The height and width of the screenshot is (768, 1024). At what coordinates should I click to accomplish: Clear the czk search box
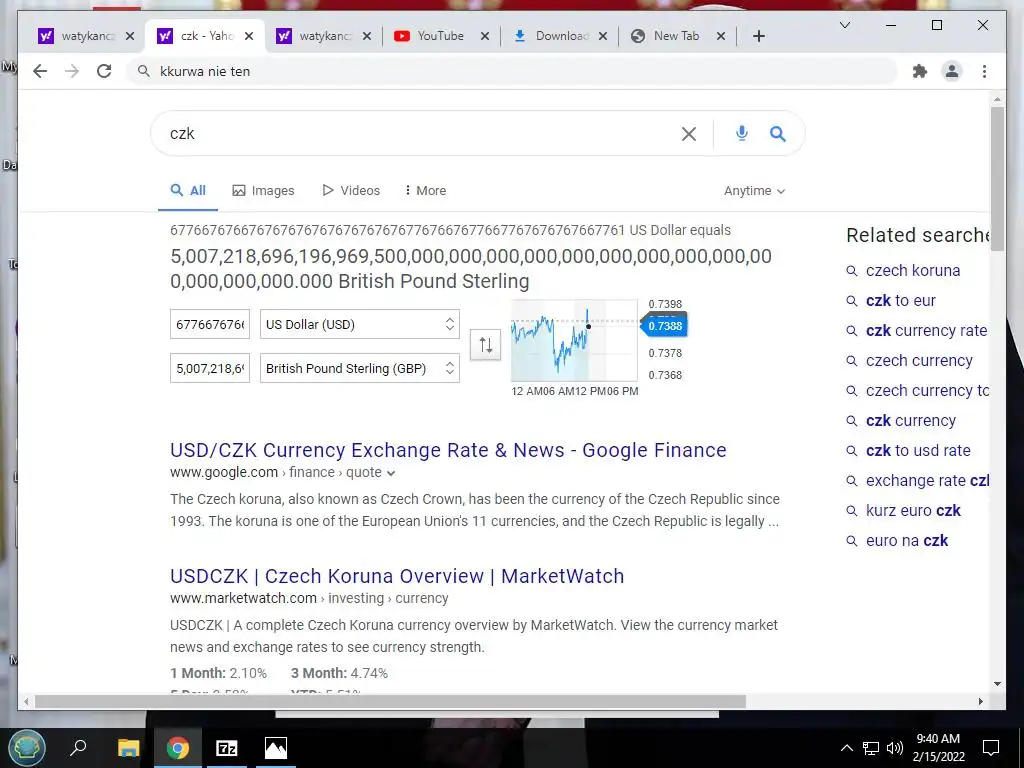pyautogui.click(x=688, y=134)
